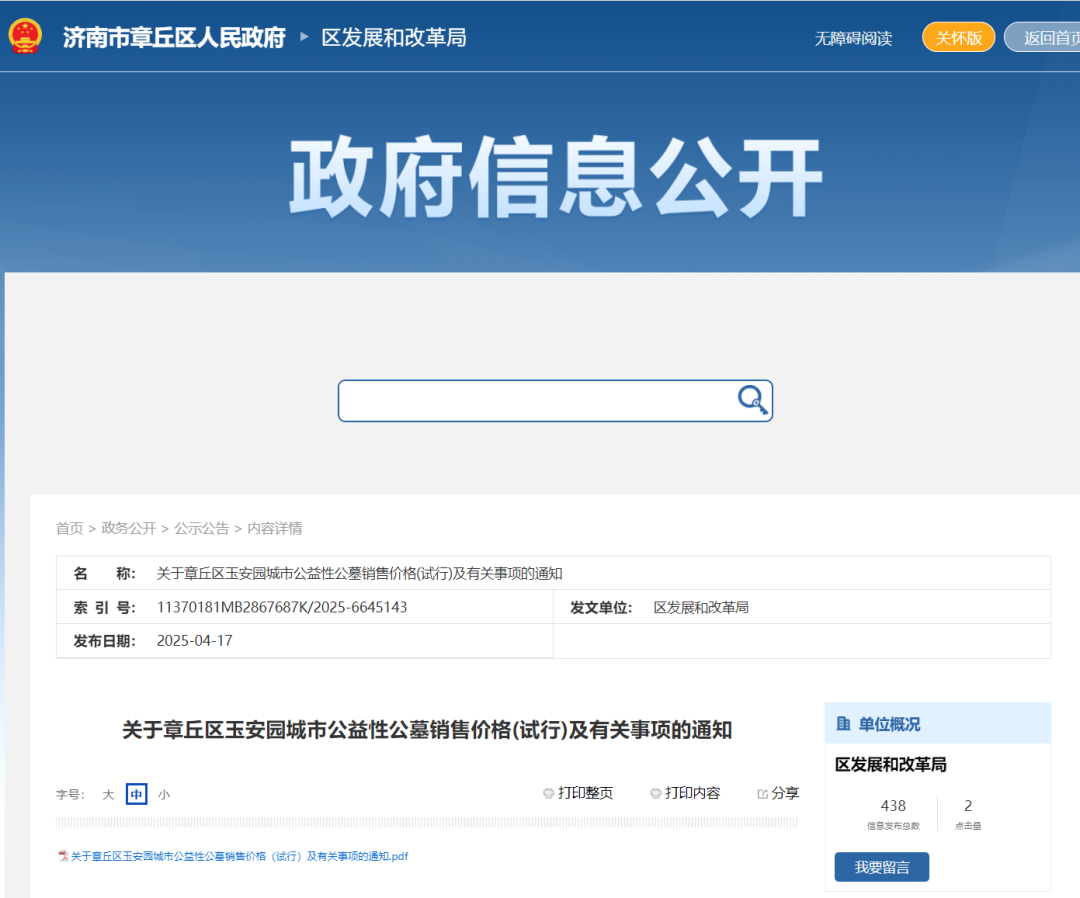
Task: Select medium font size 中
Action: click(x=136, y=794)
